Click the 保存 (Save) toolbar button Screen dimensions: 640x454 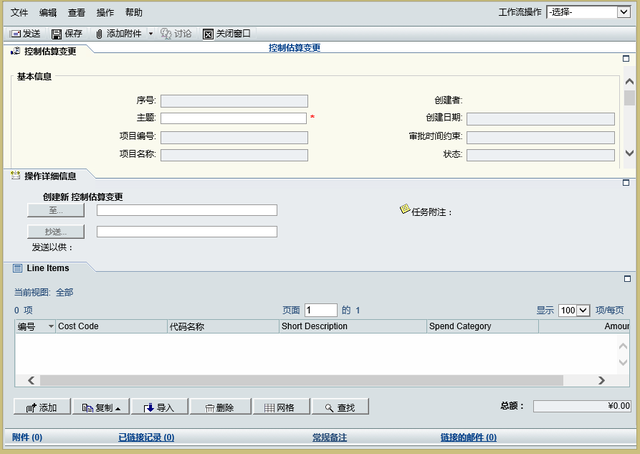68,33
